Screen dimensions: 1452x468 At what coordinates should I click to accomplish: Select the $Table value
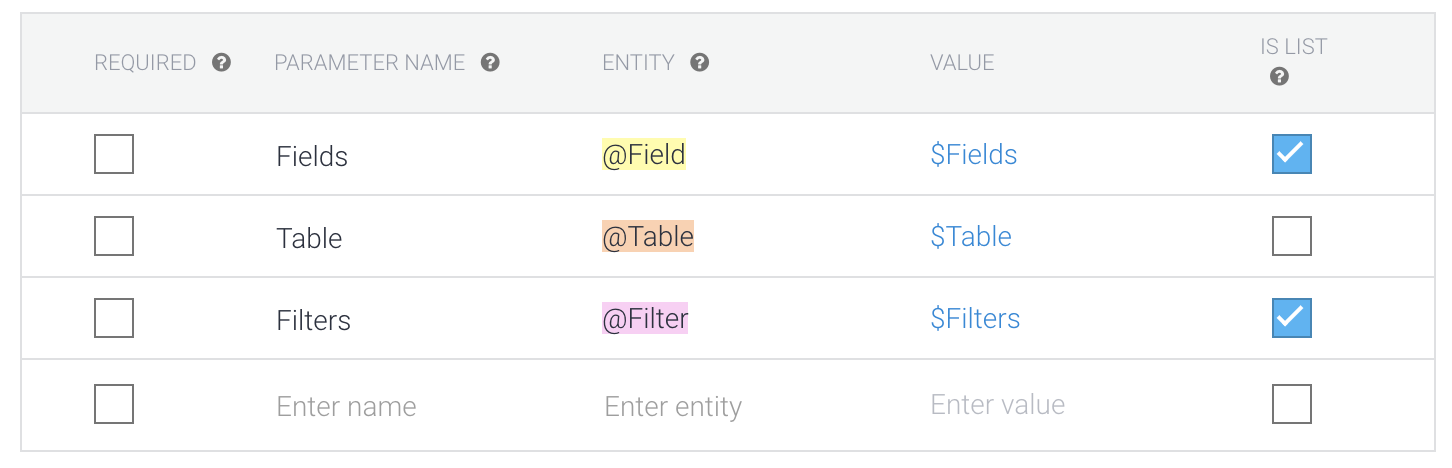point(970,237)
